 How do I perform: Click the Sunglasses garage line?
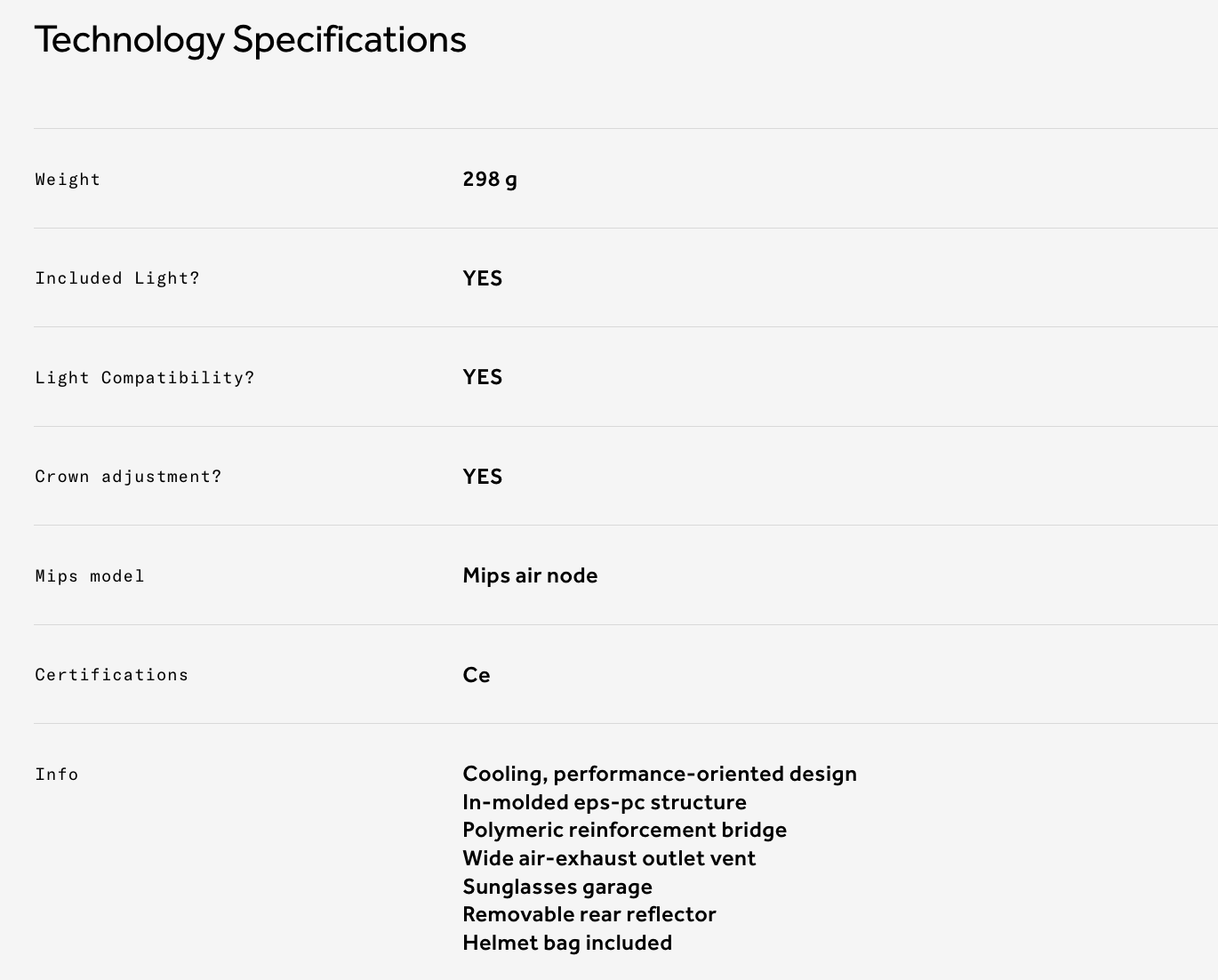point(557,887)
